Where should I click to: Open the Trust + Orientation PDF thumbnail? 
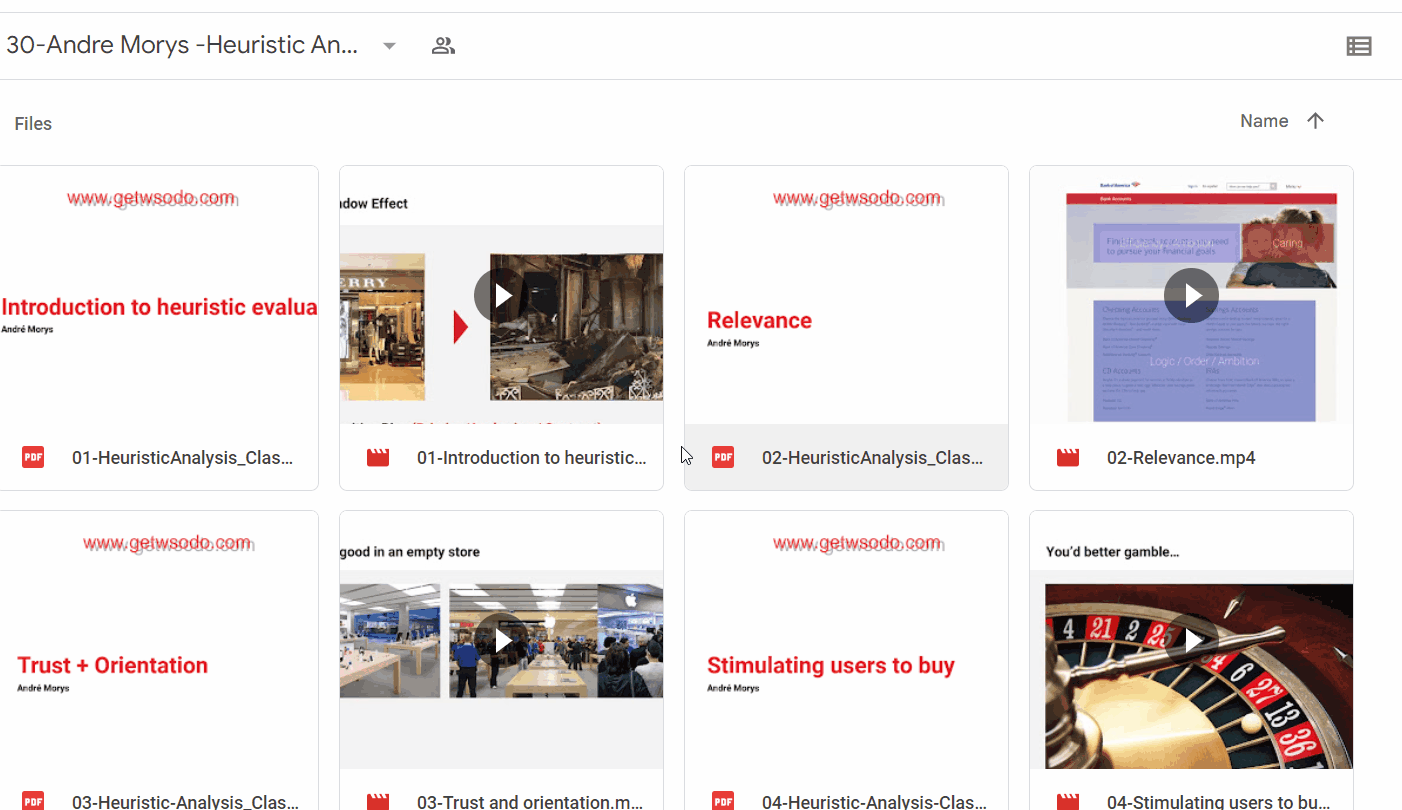(160, 640)
